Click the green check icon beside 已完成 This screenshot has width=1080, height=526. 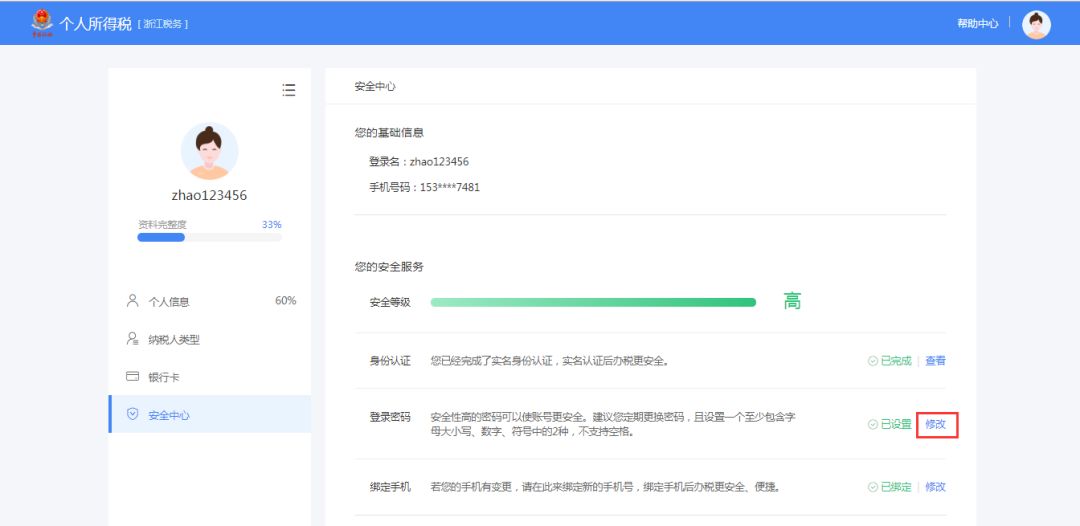click(872, 361)
